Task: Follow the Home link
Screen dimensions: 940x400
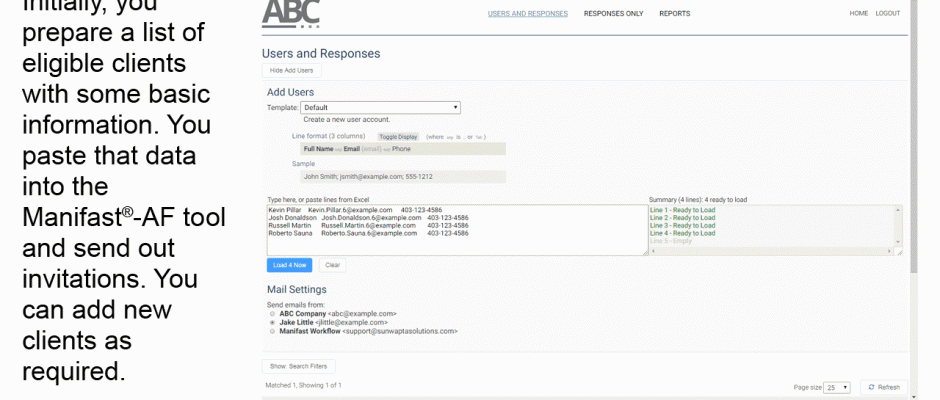Action: point(858,13)
